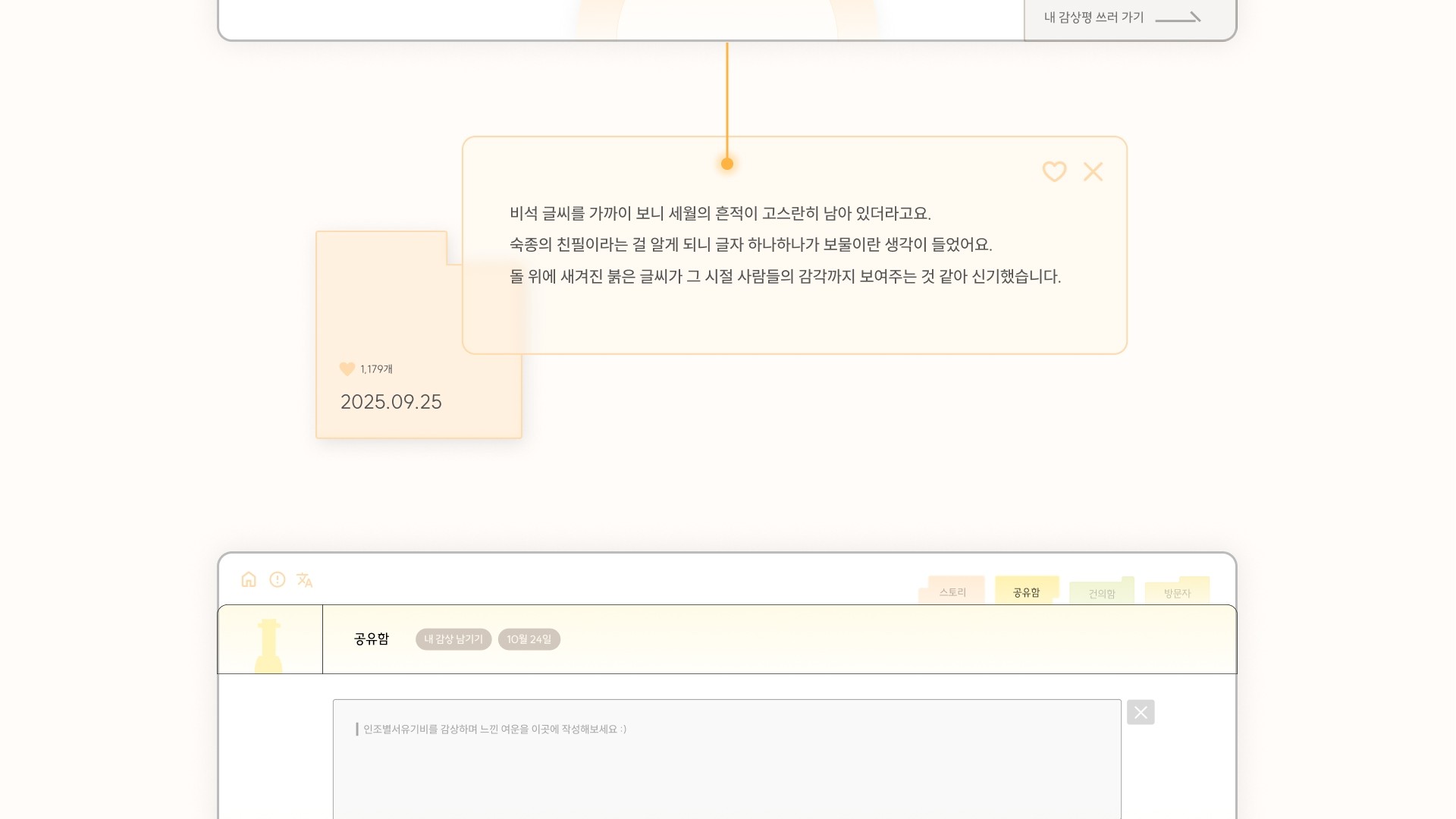Open the 건의함 tab
The width and height of the screenshot is (1456, 819).
1102,593
